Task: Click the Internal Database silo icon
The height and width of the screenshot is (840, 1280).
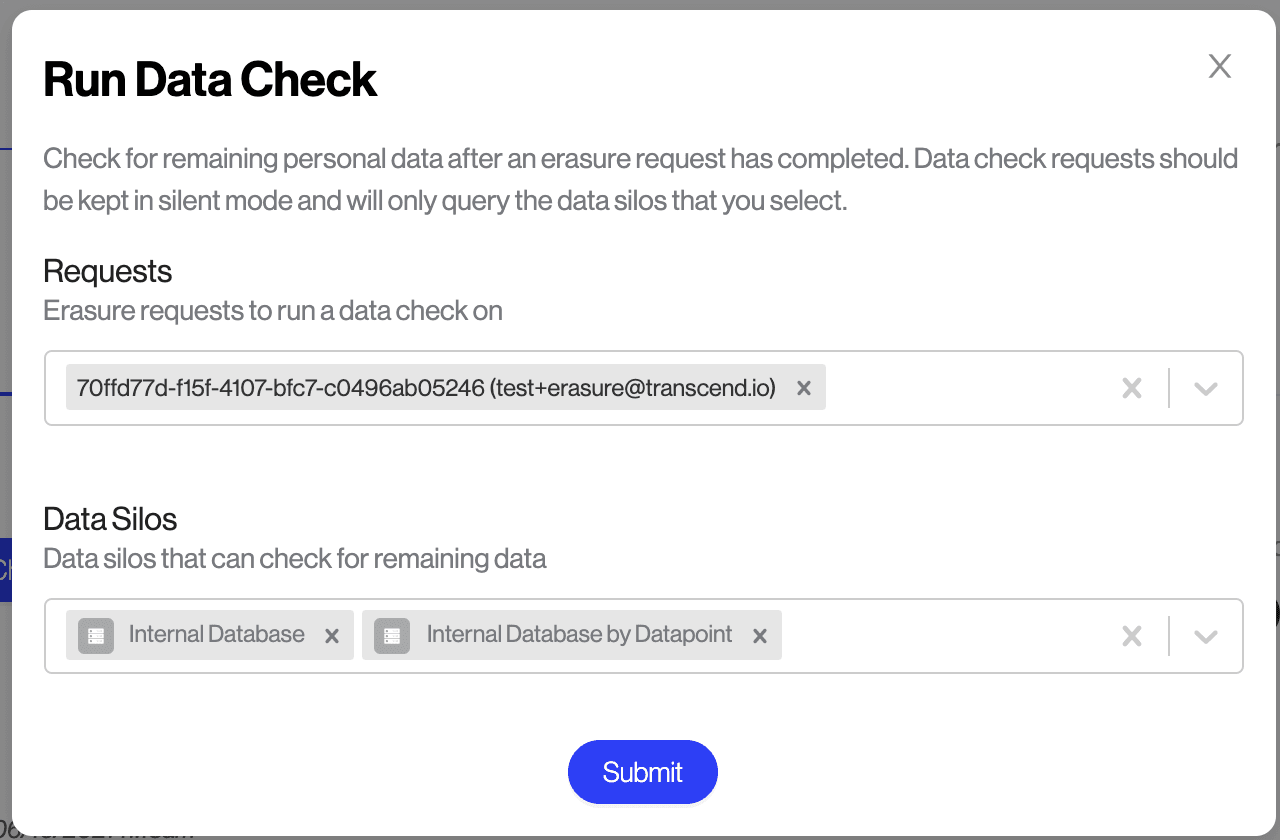Action: [x=96, y=636]
